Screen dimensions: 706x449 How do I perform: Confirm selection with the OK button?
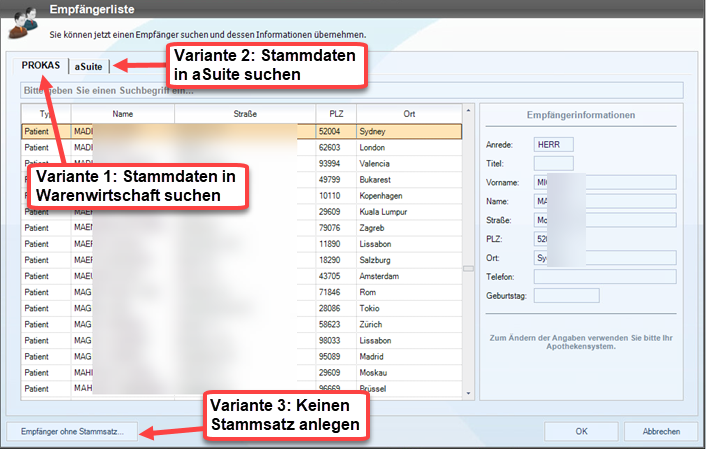click(581, 432)
